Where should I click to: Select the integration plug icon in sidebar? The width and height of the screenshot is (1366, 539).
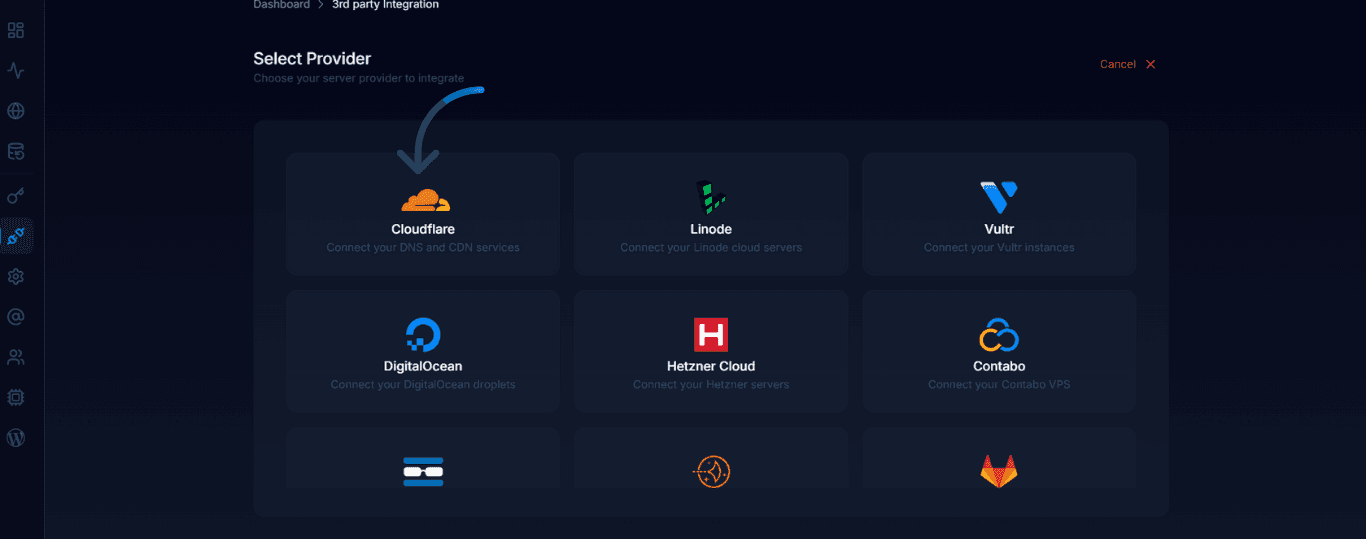tap(16, 236)
